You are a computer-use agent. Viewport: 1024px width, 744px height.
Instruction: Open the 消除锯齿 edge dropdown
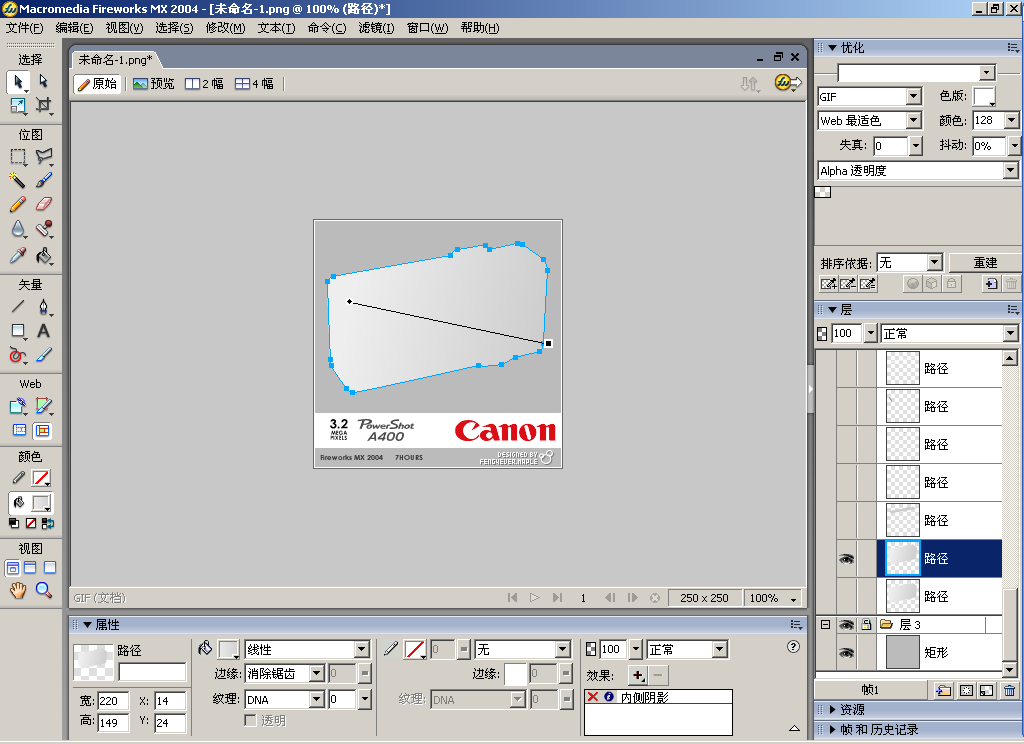(317, 673)
